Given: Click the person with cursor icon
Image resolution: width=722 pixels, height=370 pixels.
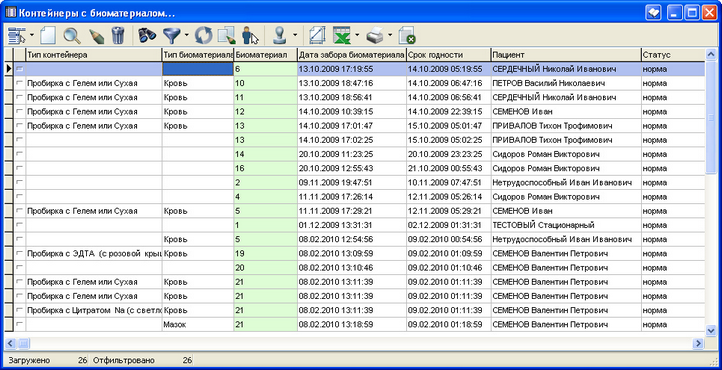Looking at the screenshot, I should [x=250, y=35].
